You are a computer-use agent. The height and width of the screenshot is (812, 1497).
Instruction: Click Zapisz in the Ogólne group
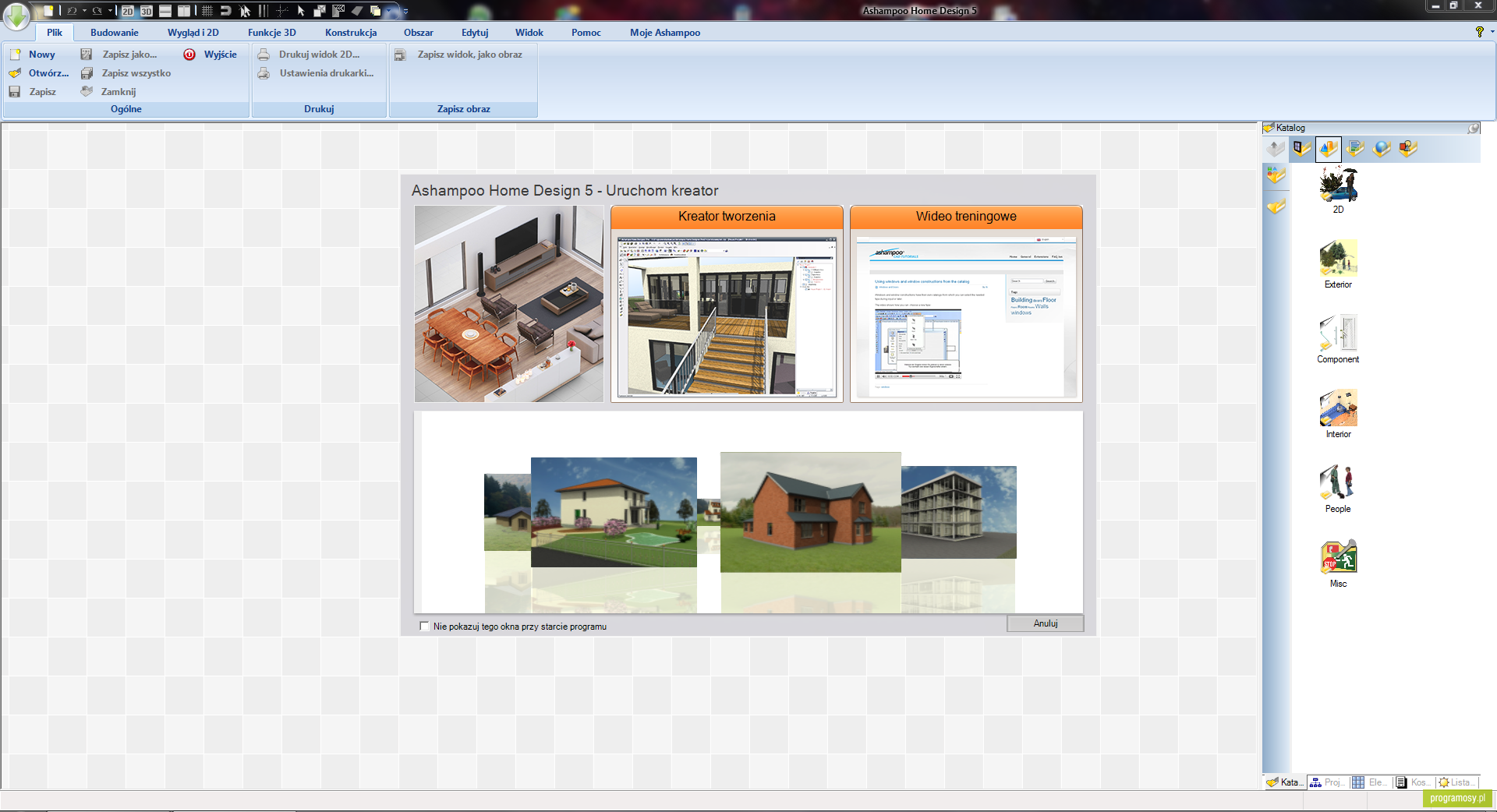tap(34, 92)
